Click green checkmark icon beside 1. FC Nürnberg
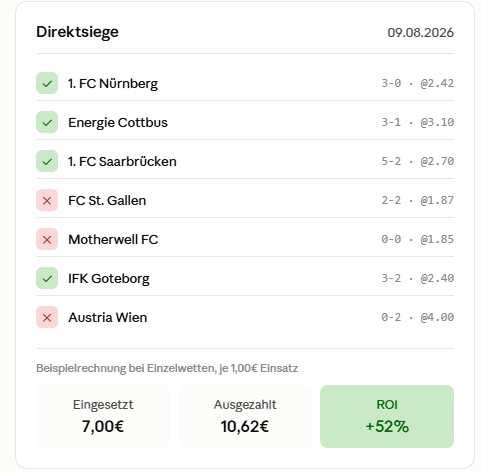The width and height of the screenshot is (481, 472). [47, 83]
